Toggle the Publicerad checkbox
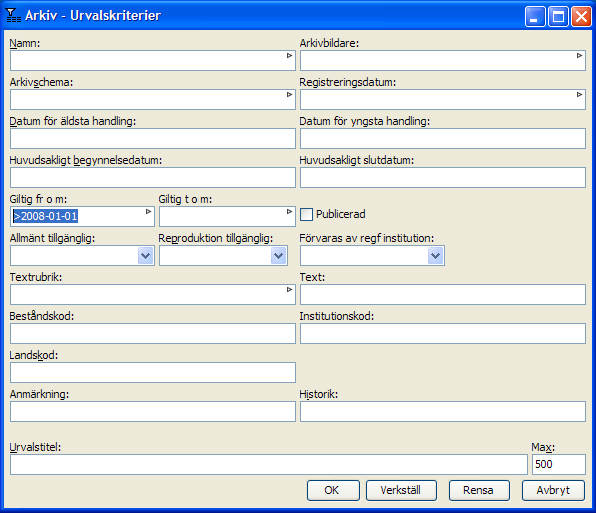 [306, 214]
